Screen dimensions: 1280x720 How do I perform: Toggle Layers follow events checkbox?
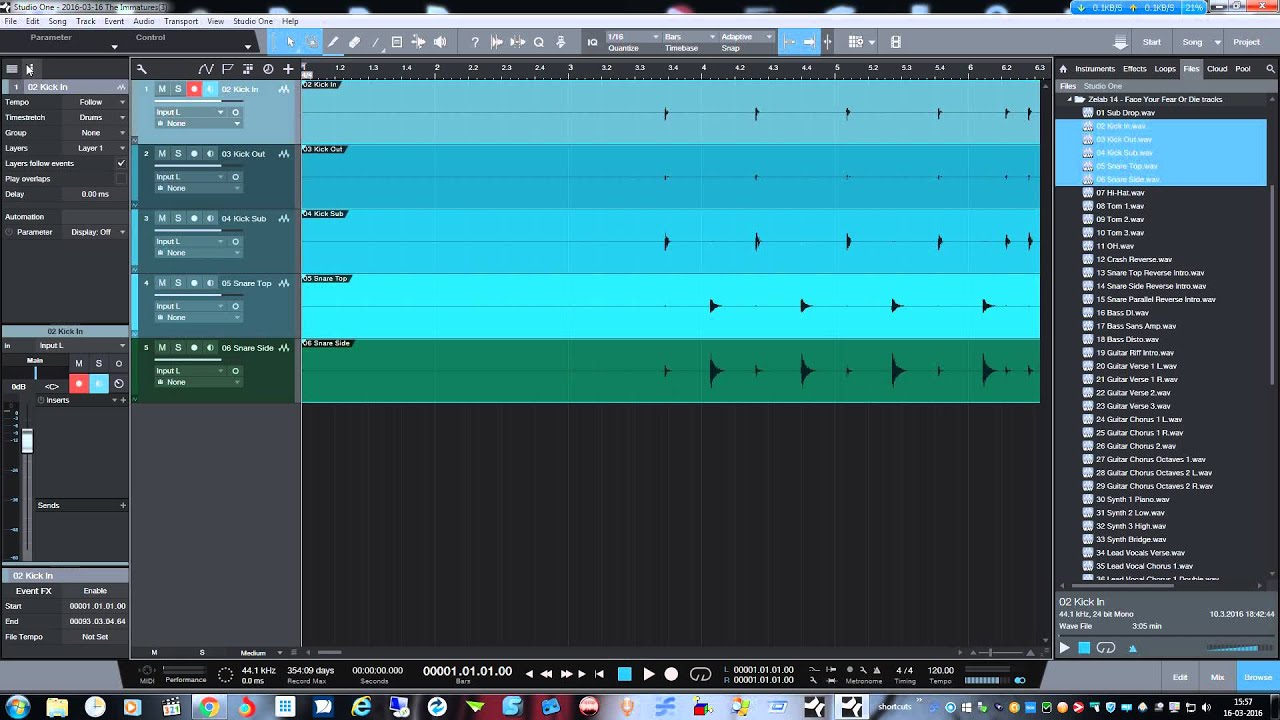(x=121, y=163)
